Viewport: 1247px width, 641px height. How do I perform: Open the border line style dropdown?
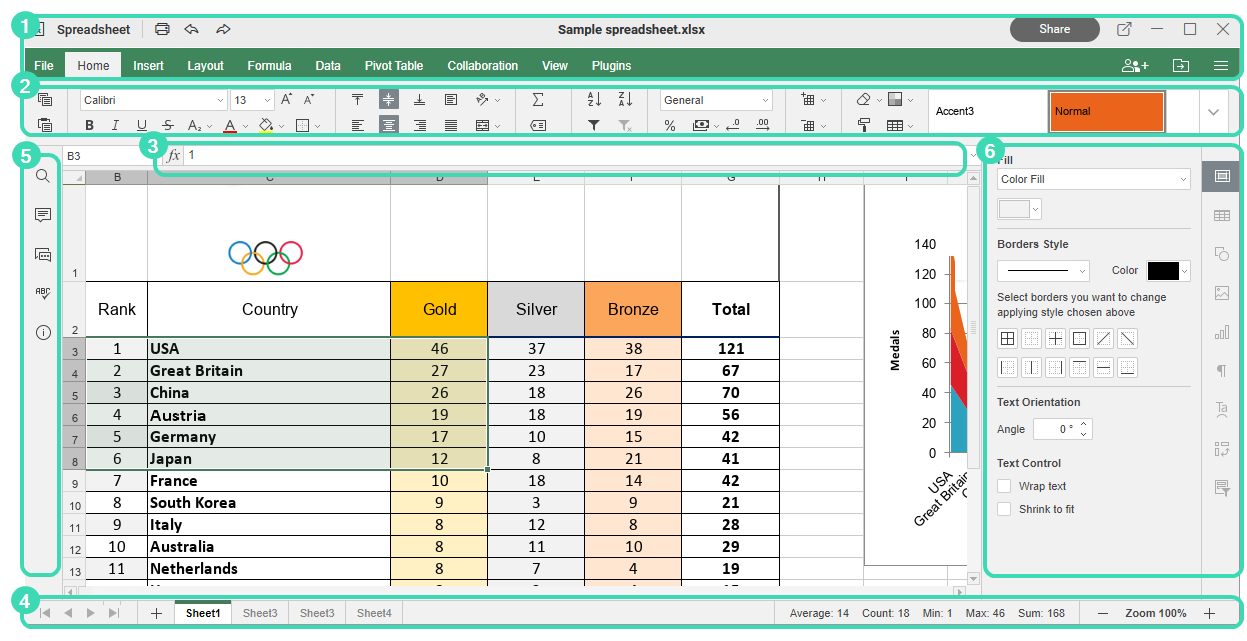(1043, 270)
